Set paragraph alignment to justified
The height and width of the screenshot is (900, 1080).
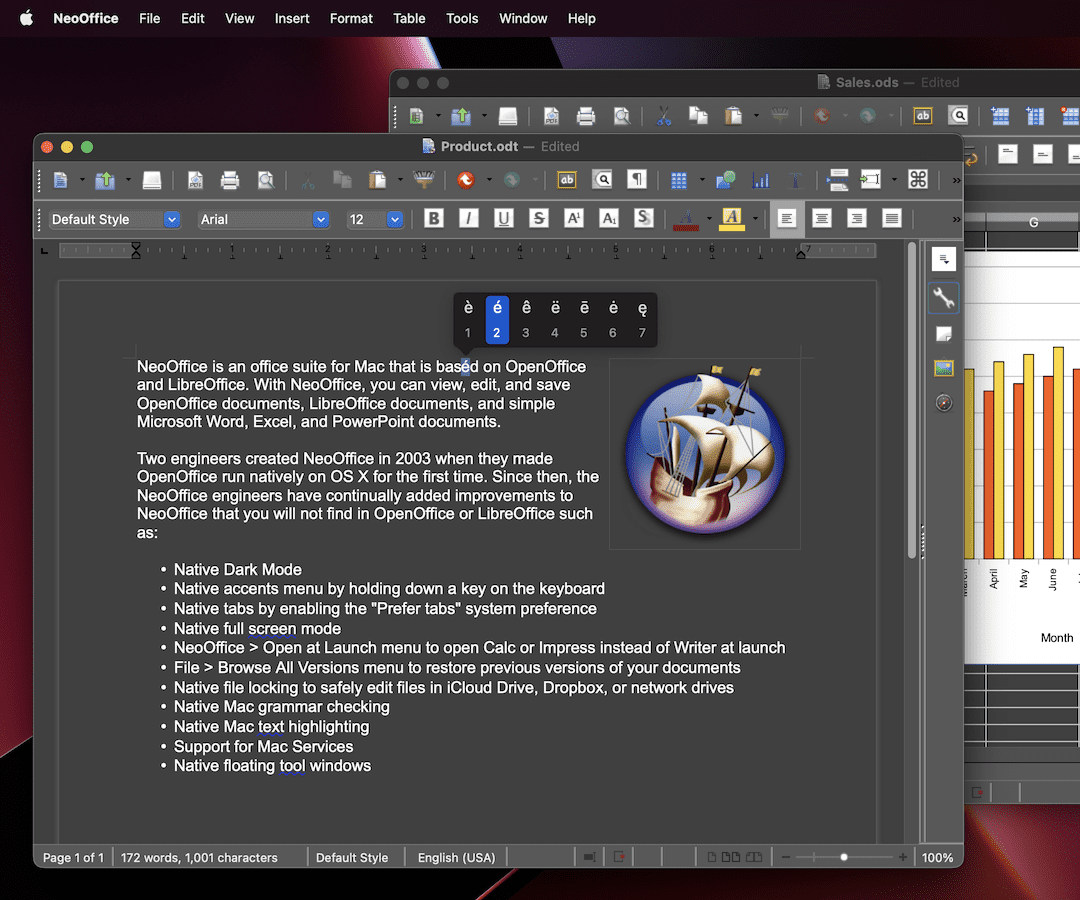coord(892,219)
